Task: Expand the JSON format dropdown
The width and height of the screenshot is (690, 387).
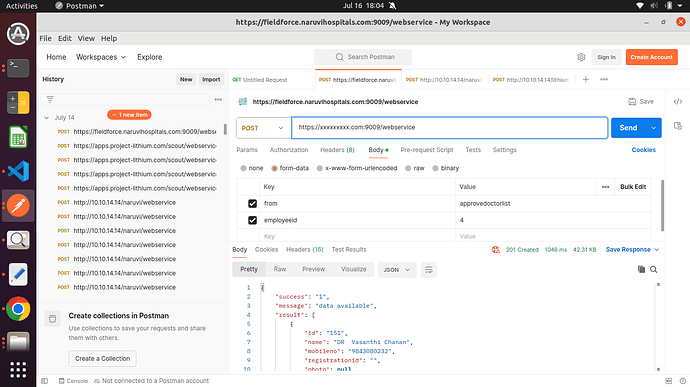Action: [397, 269]
